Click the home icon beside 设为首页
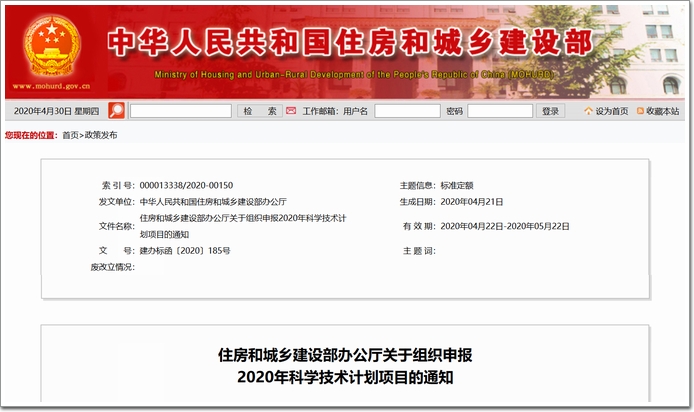This screenshot has height=412, width=694. click(588, 111)
